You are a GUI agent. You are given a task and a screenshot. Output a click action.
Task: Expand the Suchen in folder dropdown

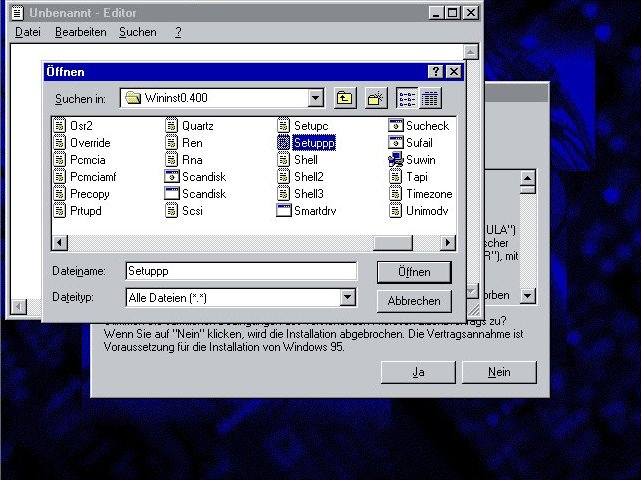pyautogui.click(x=316, y=98)
